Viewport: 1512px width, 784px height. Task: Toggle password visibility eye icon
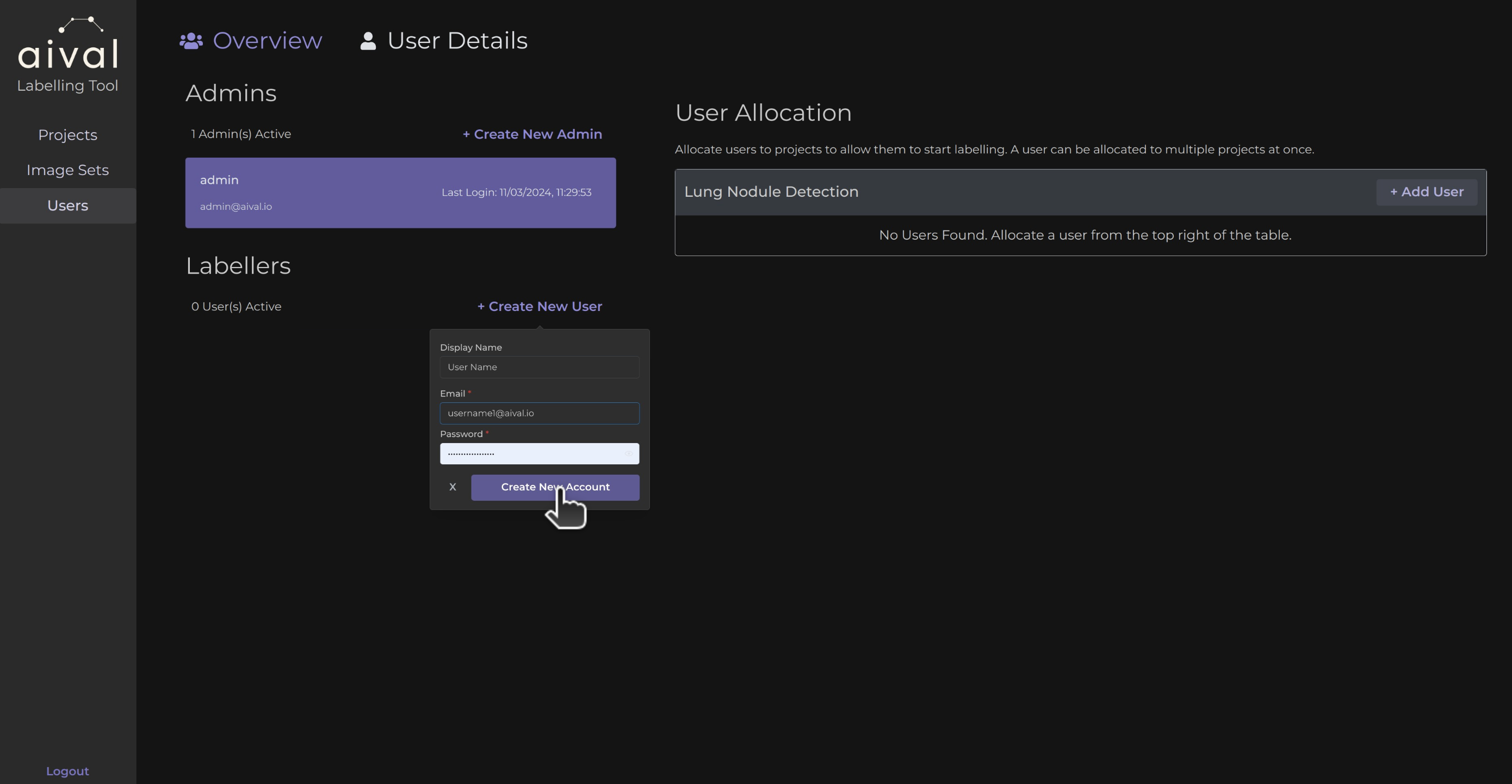(x=628, y=453)
